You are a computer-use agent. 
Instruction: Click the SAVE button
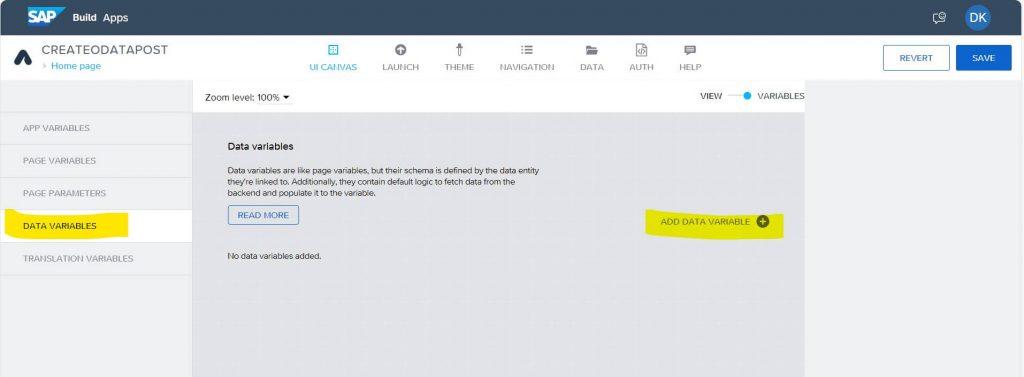pos(984,58)
